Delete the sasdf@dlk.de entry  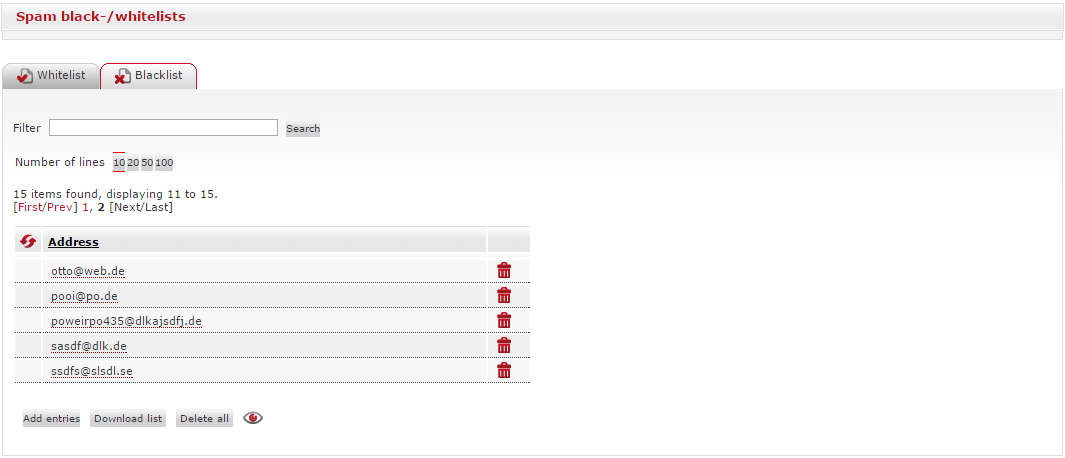point(504,345)
